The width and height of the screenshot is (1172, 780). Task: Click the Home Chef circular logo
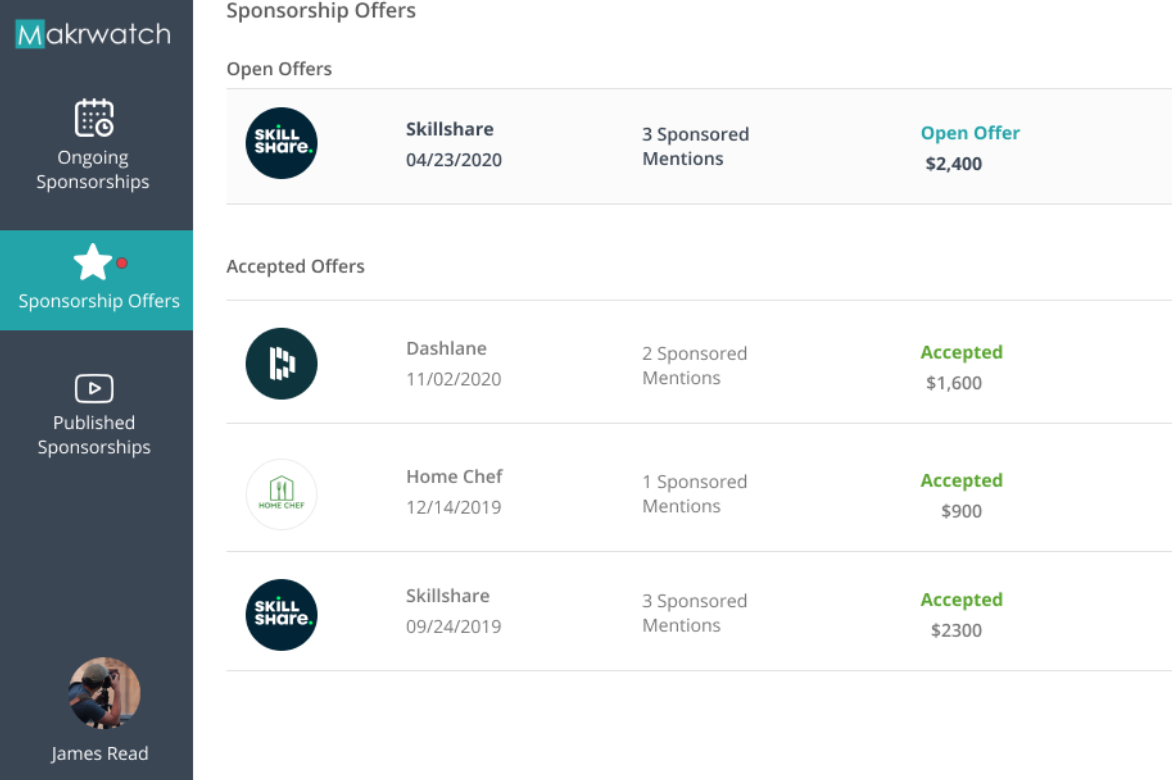pyautogui.click(x=281, y=494)
